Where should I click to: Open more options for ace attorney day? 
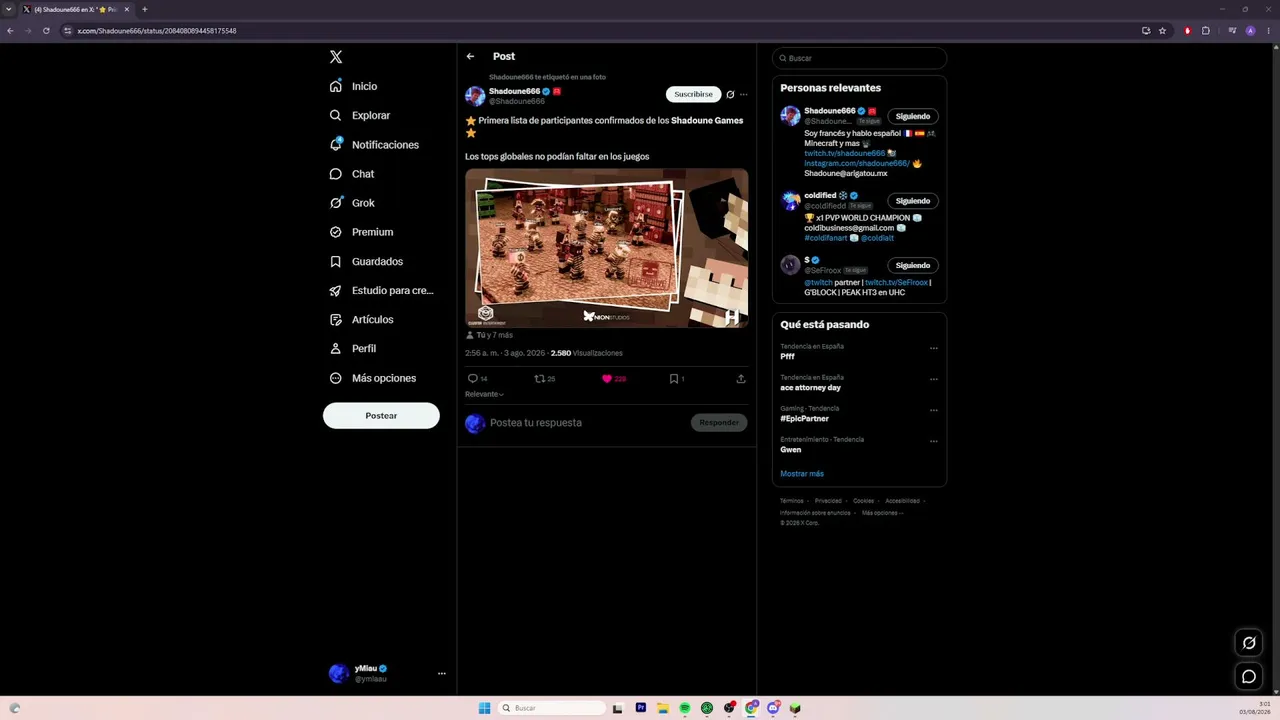coord(933,379)
